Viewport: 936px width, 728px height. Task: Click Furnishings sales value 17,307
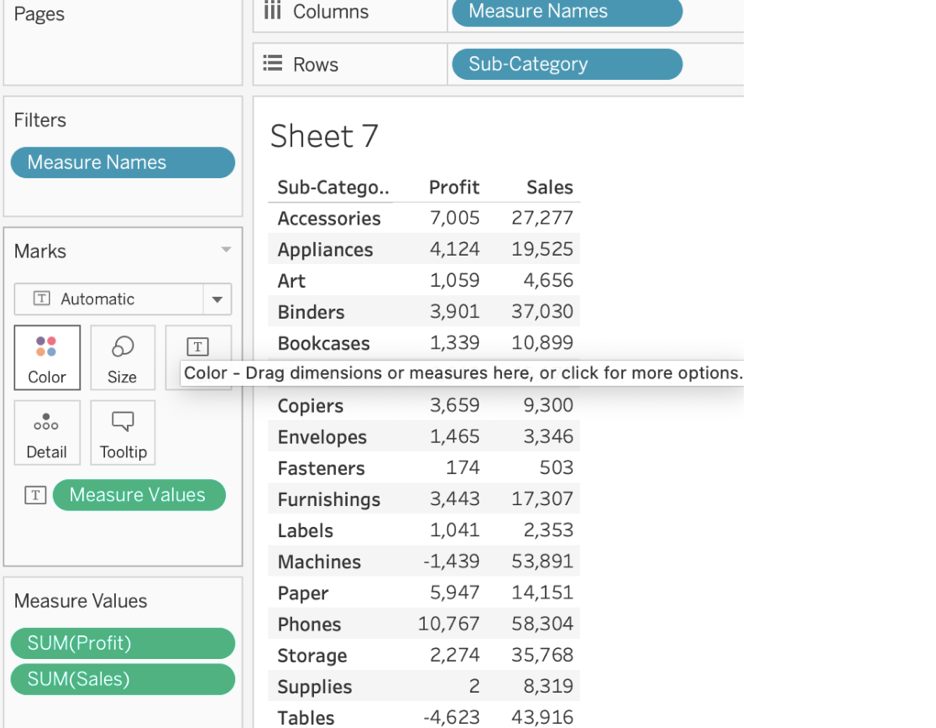click(542, 498)
